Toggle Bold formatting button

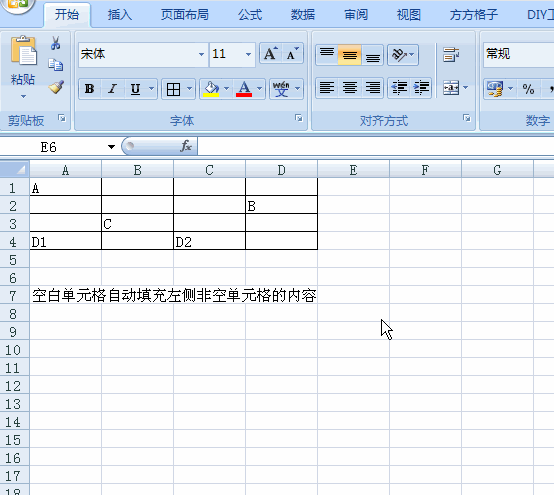[89, 89]
